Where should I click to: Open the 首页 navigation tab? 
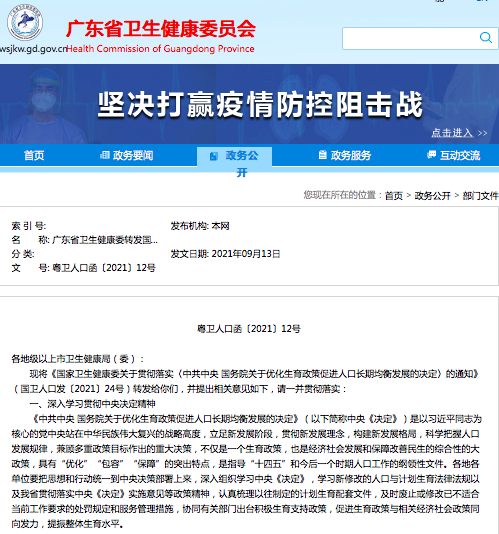[x=34, y=156]
